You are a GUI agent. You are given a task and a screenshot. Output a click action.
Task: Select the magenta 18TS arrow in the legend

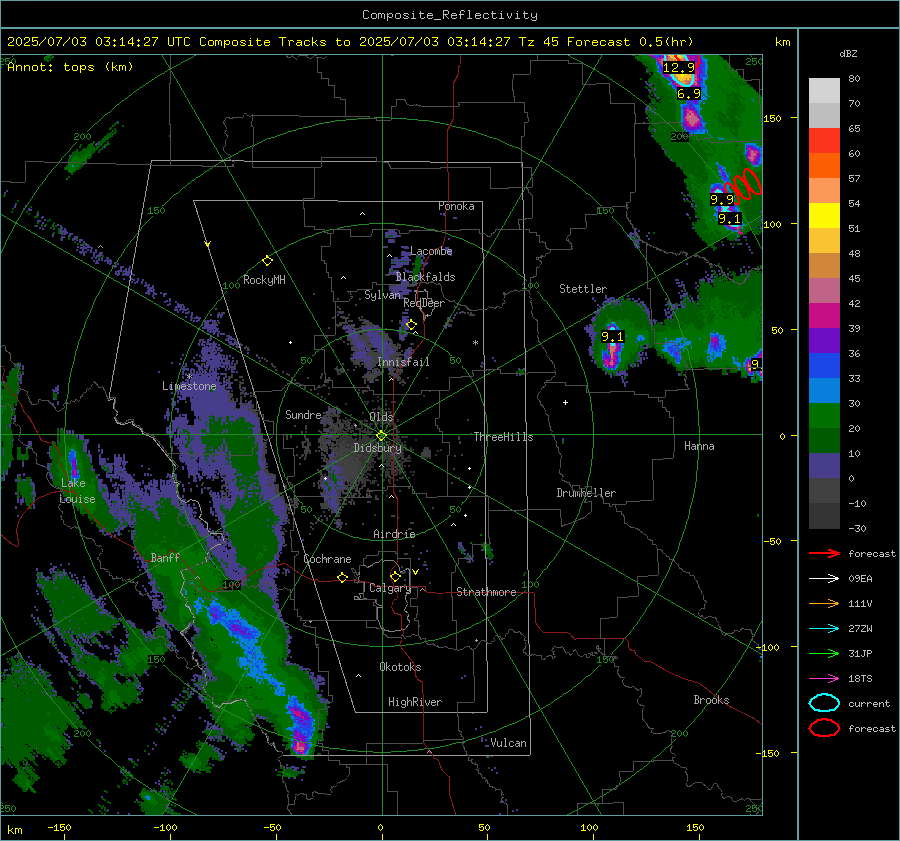pyautogui.click(x=824, y=679)
